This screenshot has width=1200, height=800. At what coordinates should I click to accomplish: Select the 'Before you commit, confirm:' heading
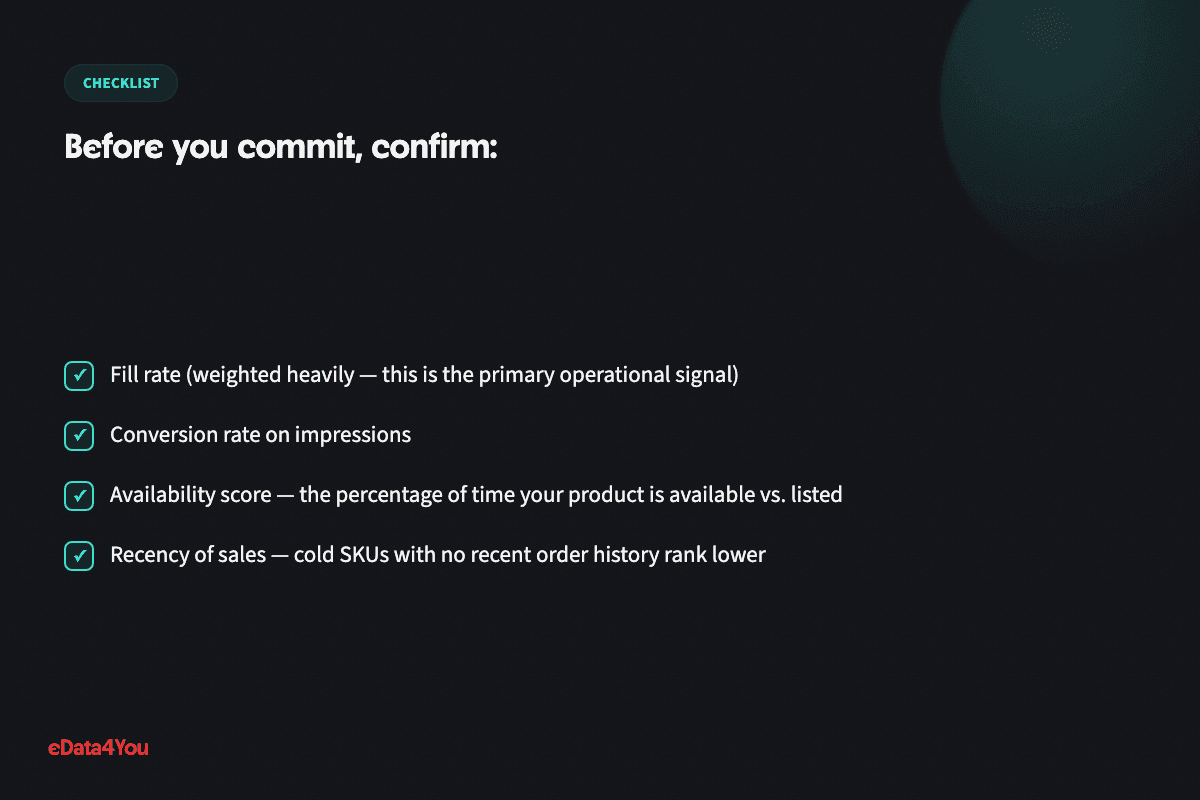click(x=281, y=147)
